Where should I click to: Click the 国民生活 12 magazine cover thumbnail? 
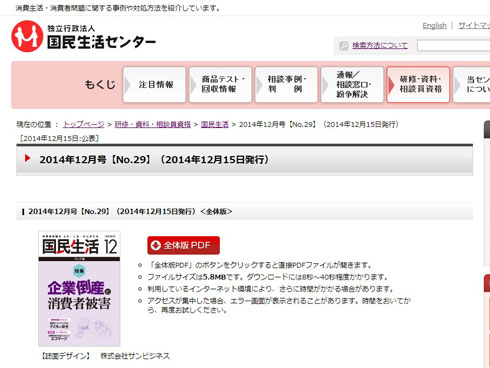pos(79,289)
